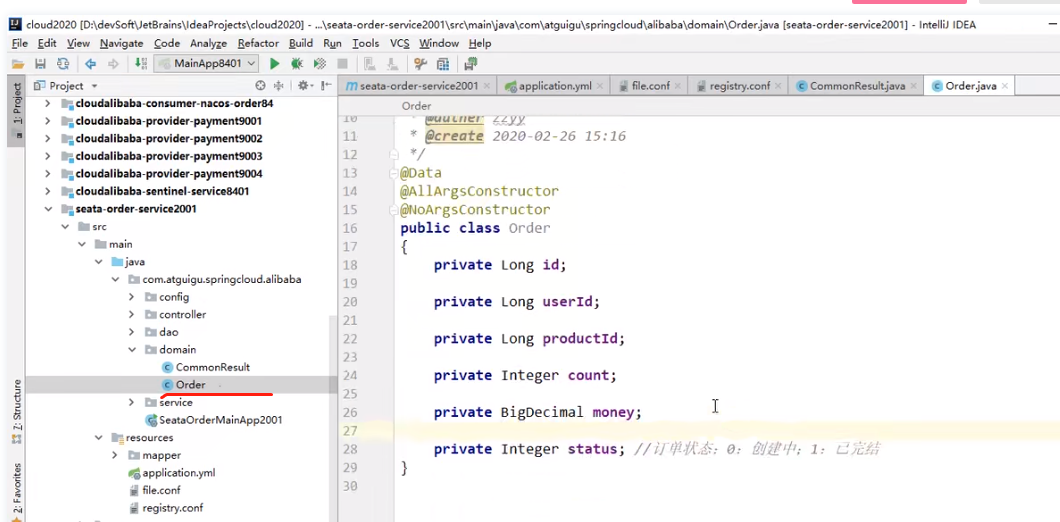Click the Save All toolbar icon

coord(41,64)
